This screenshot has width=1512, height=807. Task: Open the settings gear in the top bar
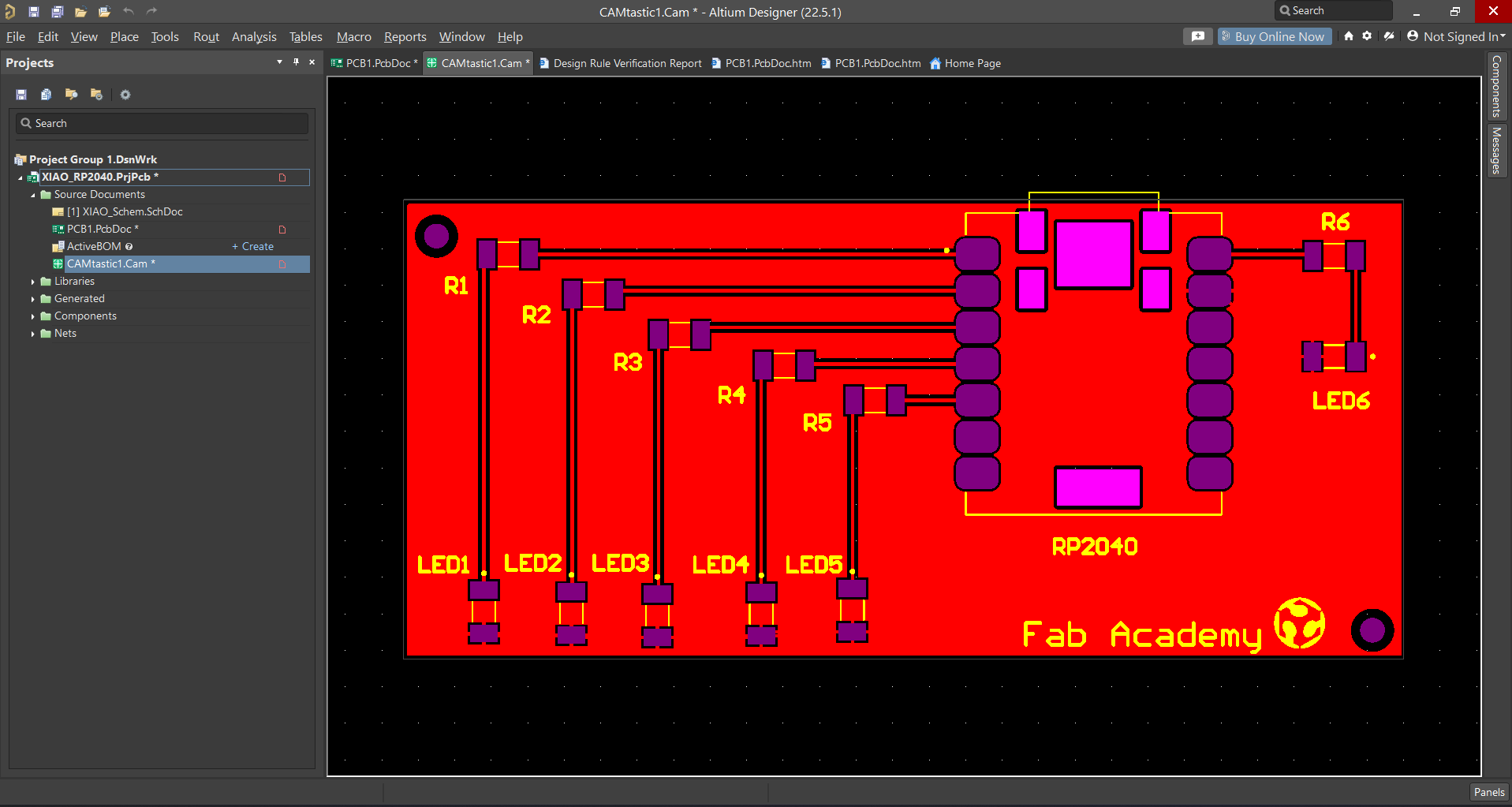pos(1367,35)
